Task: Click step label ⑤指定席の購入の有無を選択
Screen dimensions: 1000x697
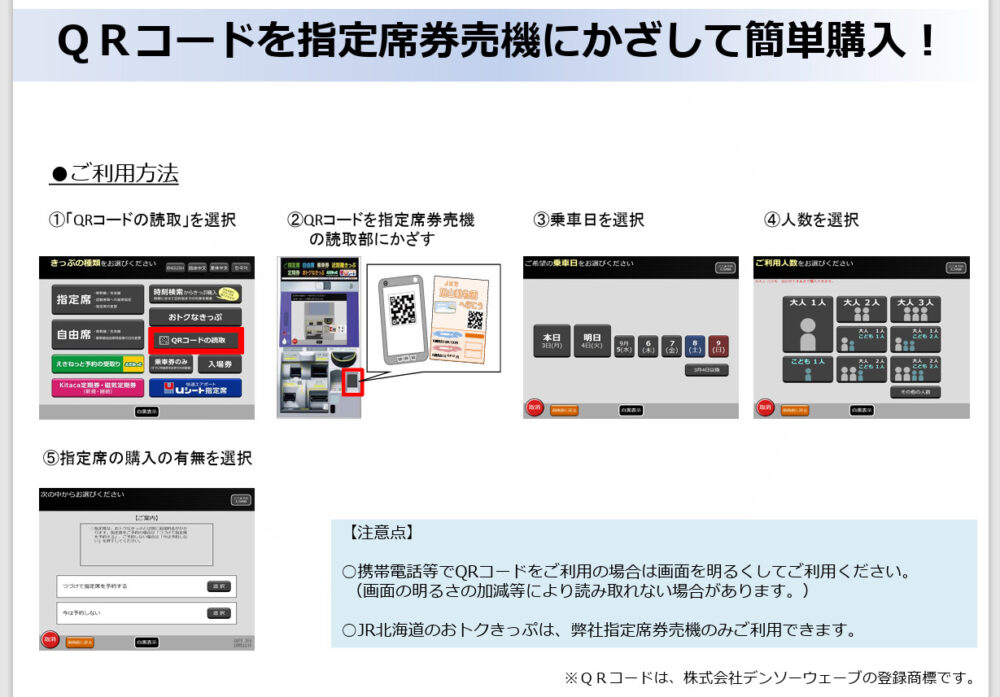Action: (147, 458)
